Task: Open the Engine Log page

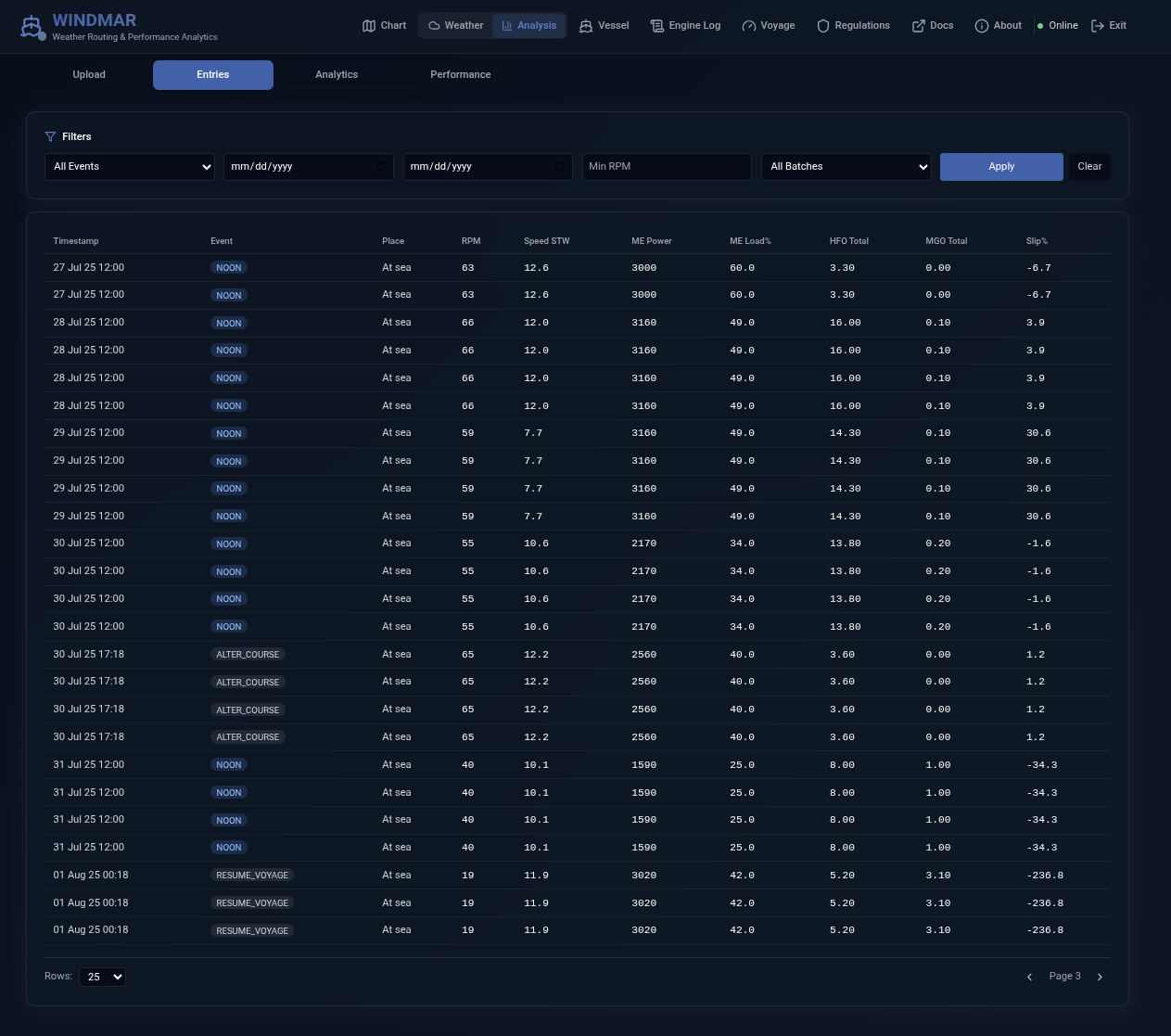Action: [x=685, y=26]
